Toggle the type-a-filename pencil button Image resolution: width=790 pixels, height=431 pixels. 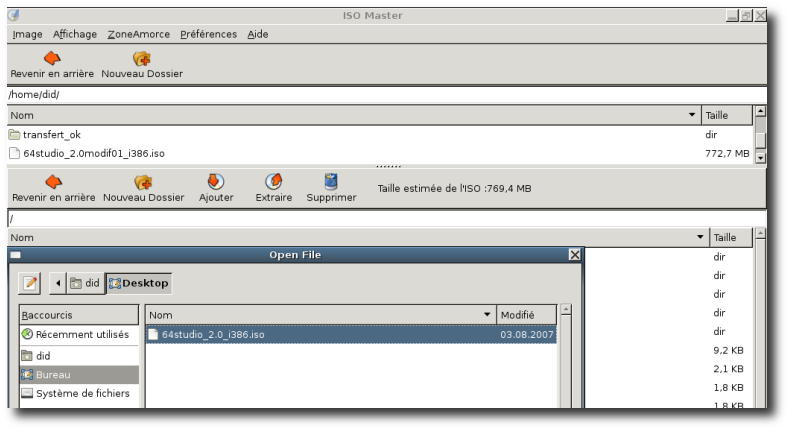pos(30,283)
